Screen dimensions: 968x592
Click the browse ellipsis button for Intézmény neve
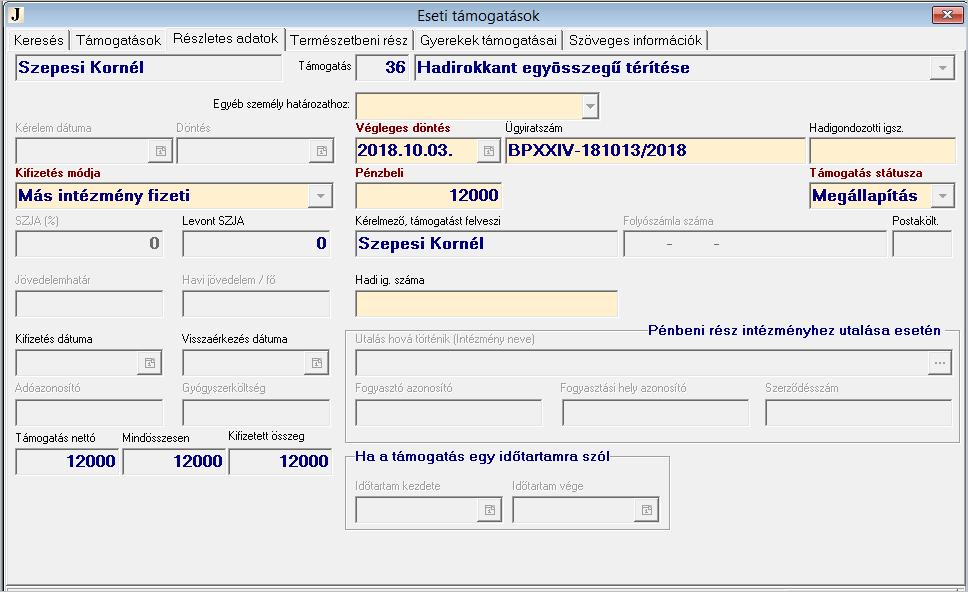pos(940,363)
